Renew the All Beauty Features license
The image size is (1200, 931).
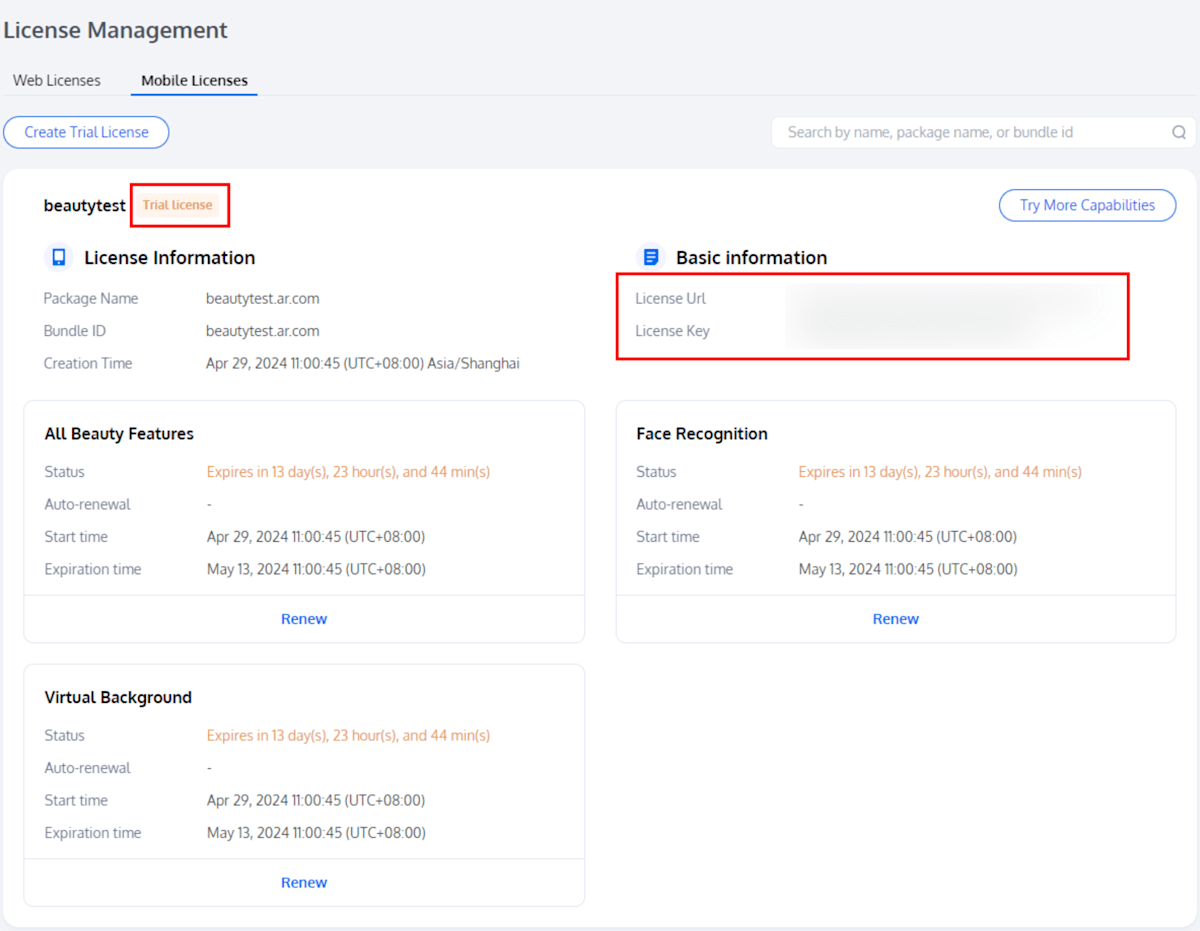tap(304, 619)
